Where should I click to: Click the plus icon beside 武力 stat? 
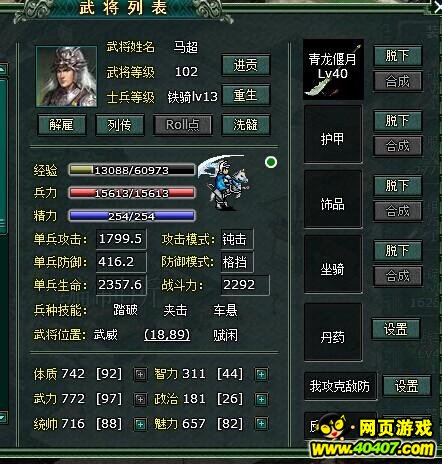pyautogui.click(x=140, y=399)
